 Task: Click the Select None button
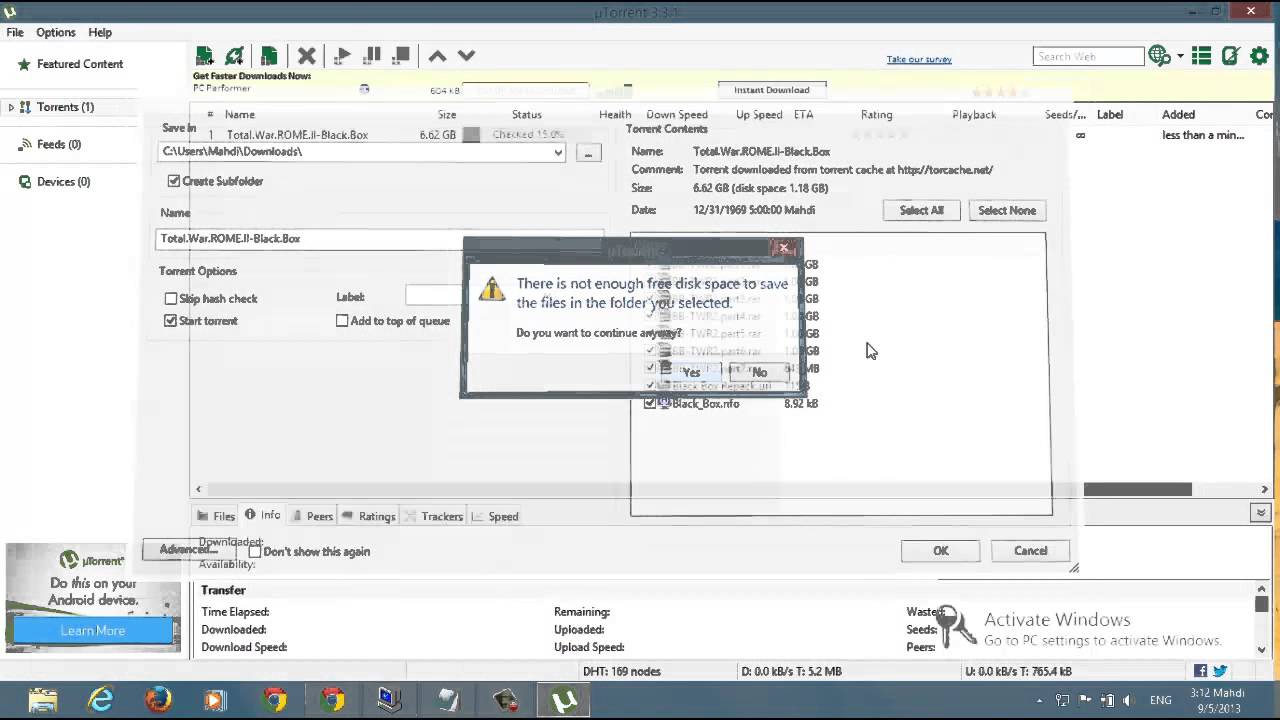[1007, 211]
